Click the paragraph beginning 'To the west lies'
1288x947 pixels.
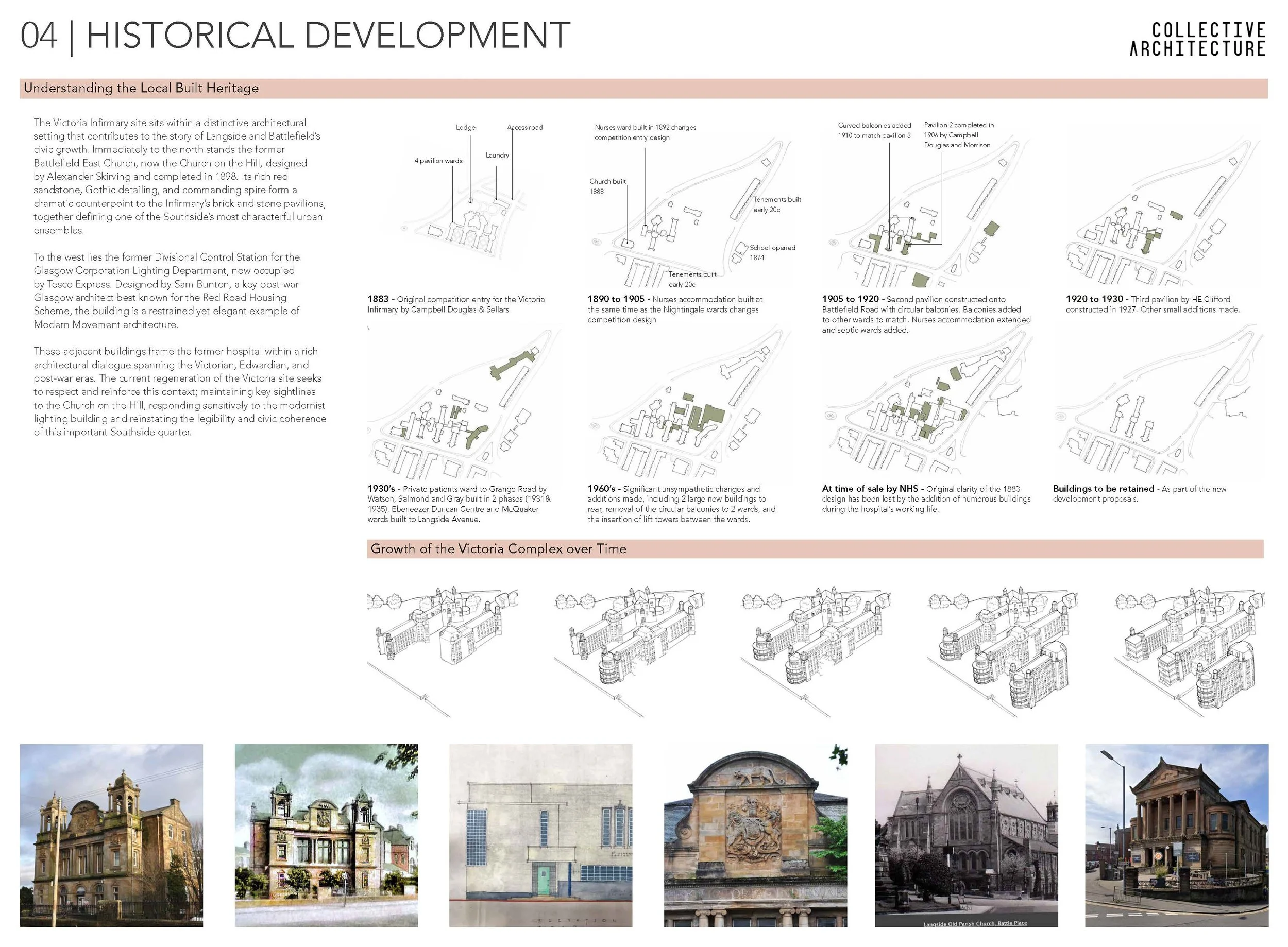pos(166,290)
